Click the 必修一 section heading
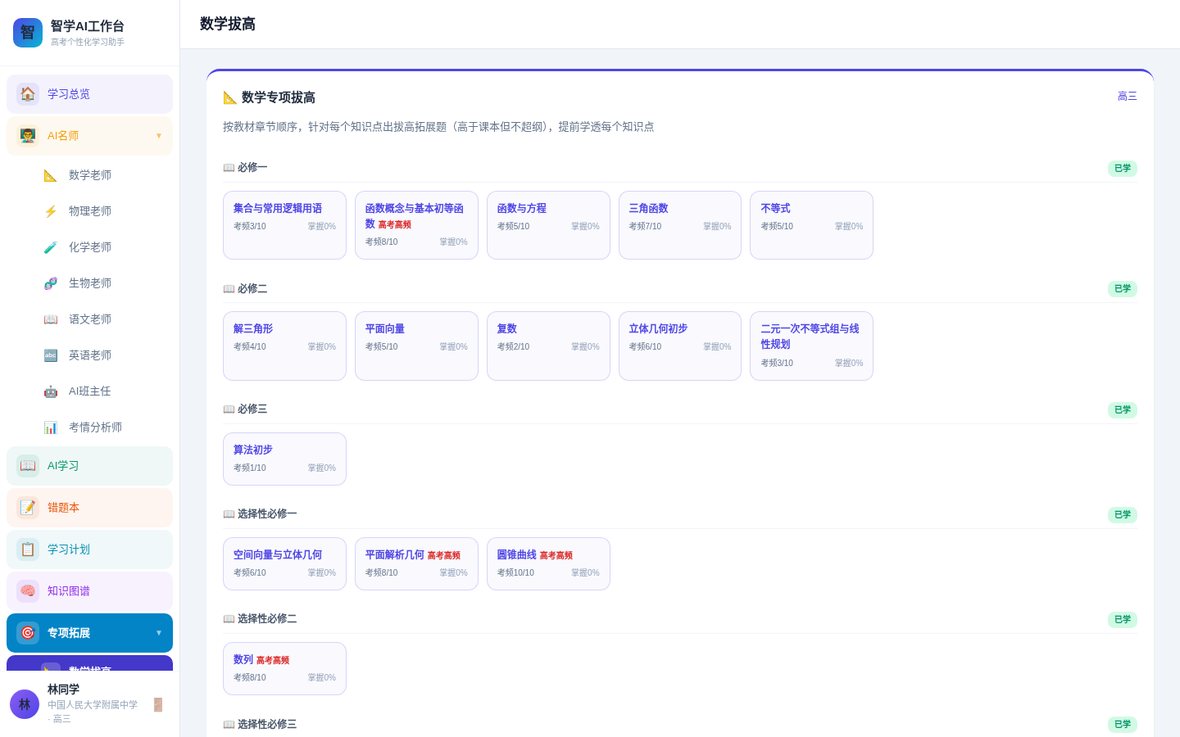 click(x=245, y=167)
